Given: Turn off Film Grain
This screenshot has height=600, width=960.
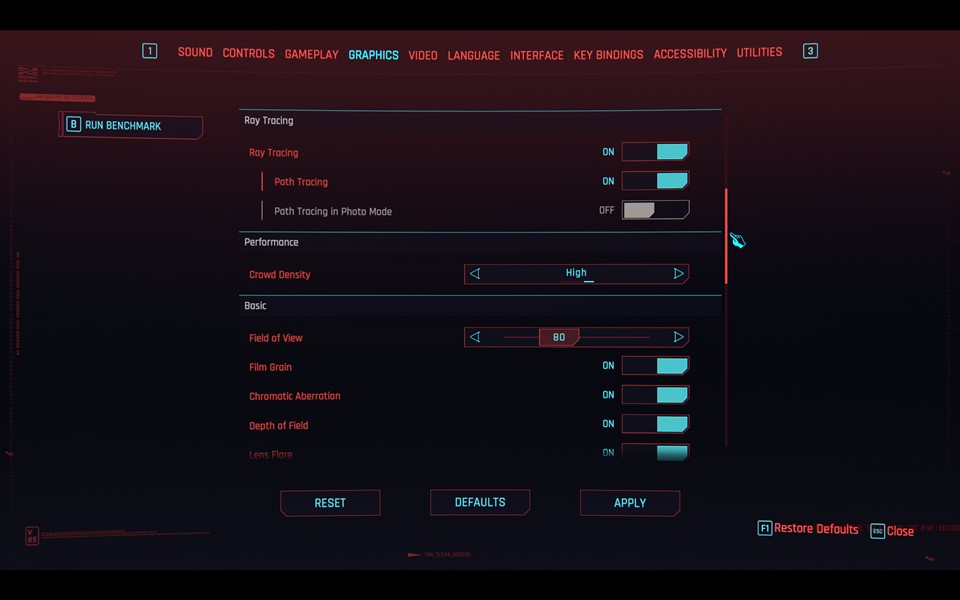Looking at the screenshot, I should [655, 367].
